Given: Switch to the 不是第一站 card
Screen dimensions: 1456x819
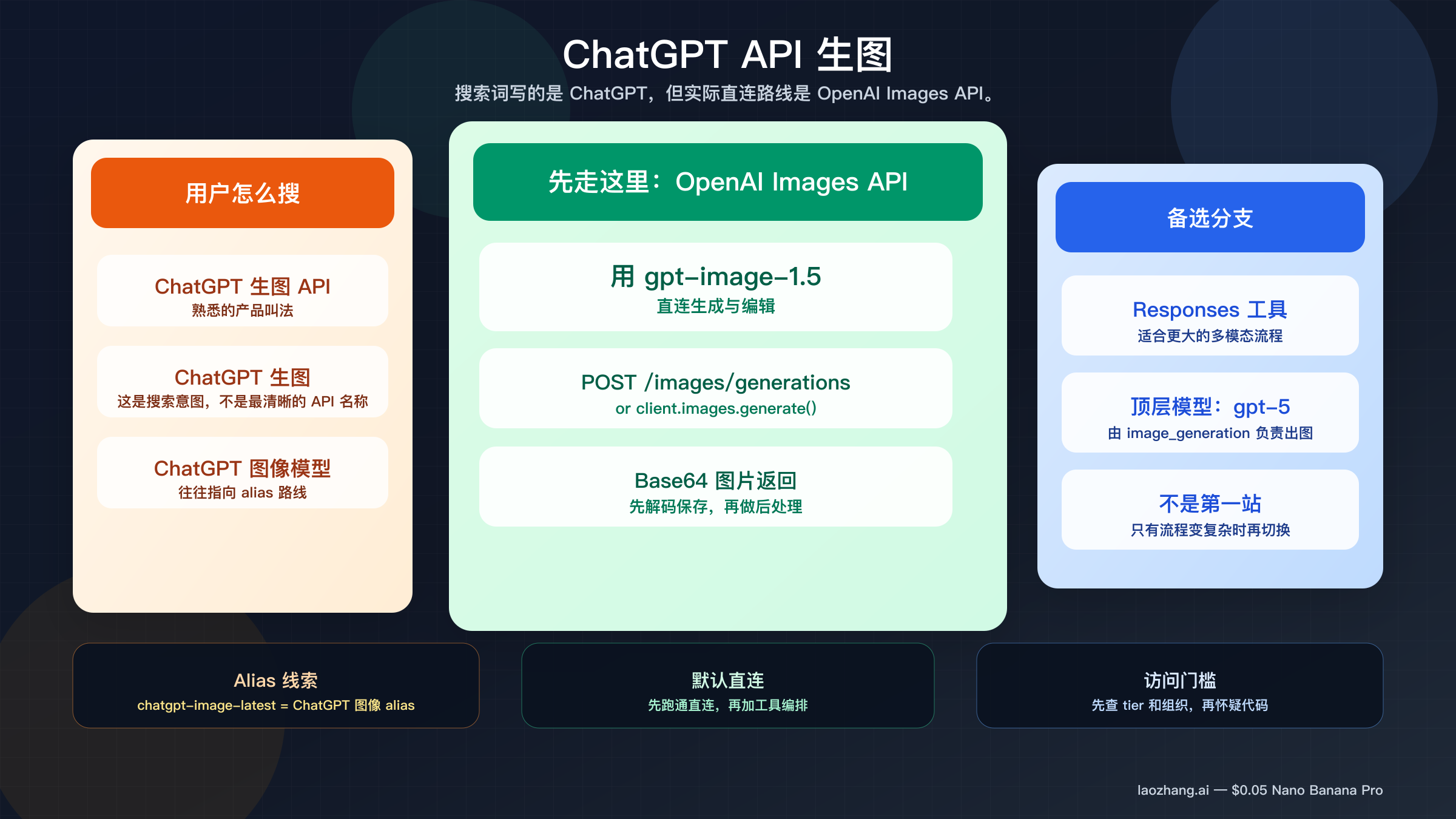Looking at the screenshot, I should 1209,511.
